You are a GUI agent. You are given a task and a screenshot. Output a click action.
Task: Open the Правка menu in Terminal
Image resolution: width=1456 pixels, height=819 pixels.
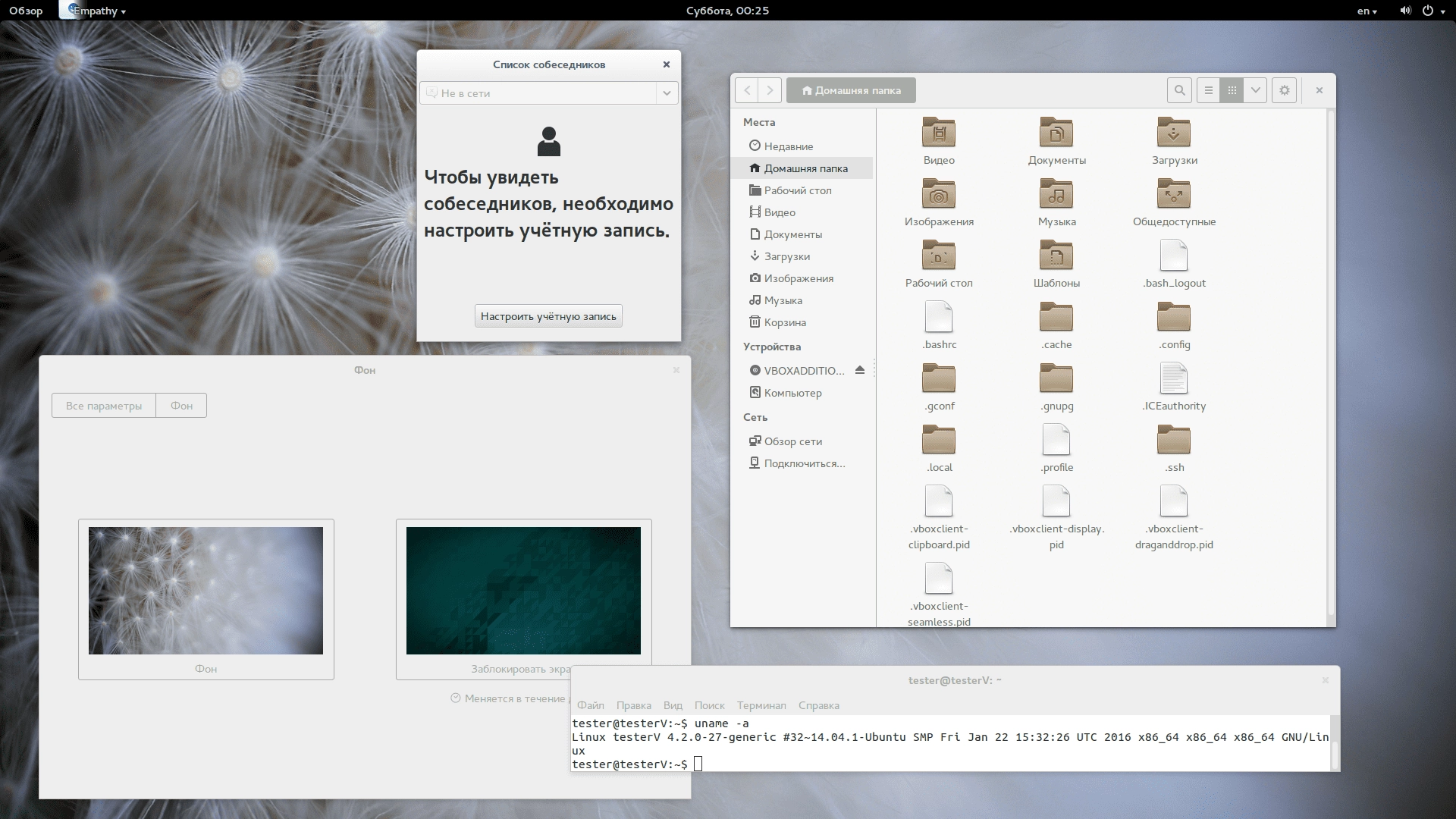pos(633,705)
